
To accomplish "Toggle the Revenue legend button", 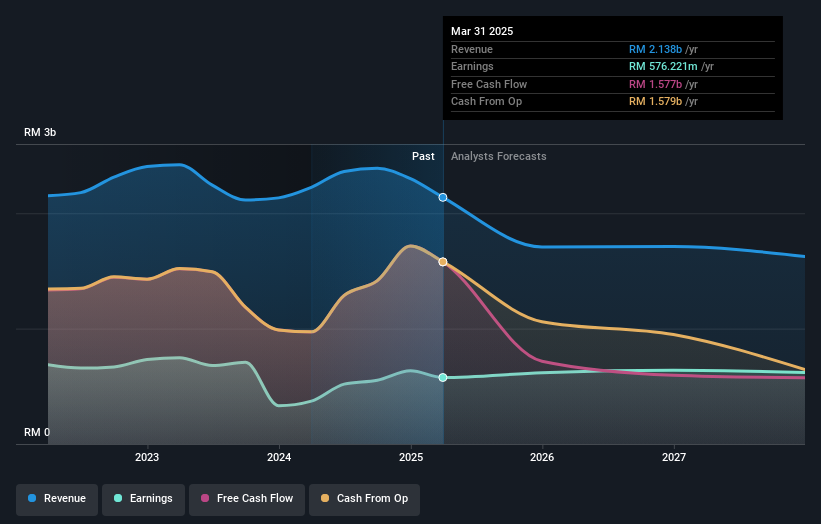I will click(x=57, y=499).
